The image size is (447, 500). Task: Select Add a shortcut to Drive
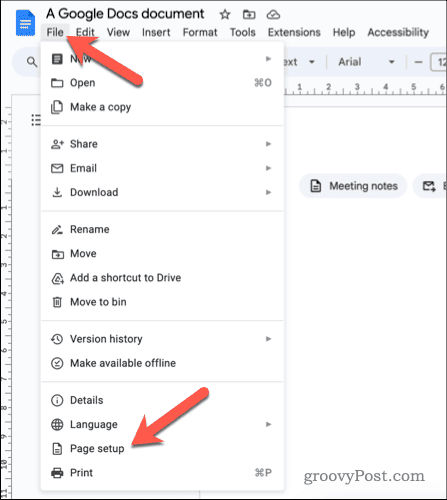click(162, 278)
